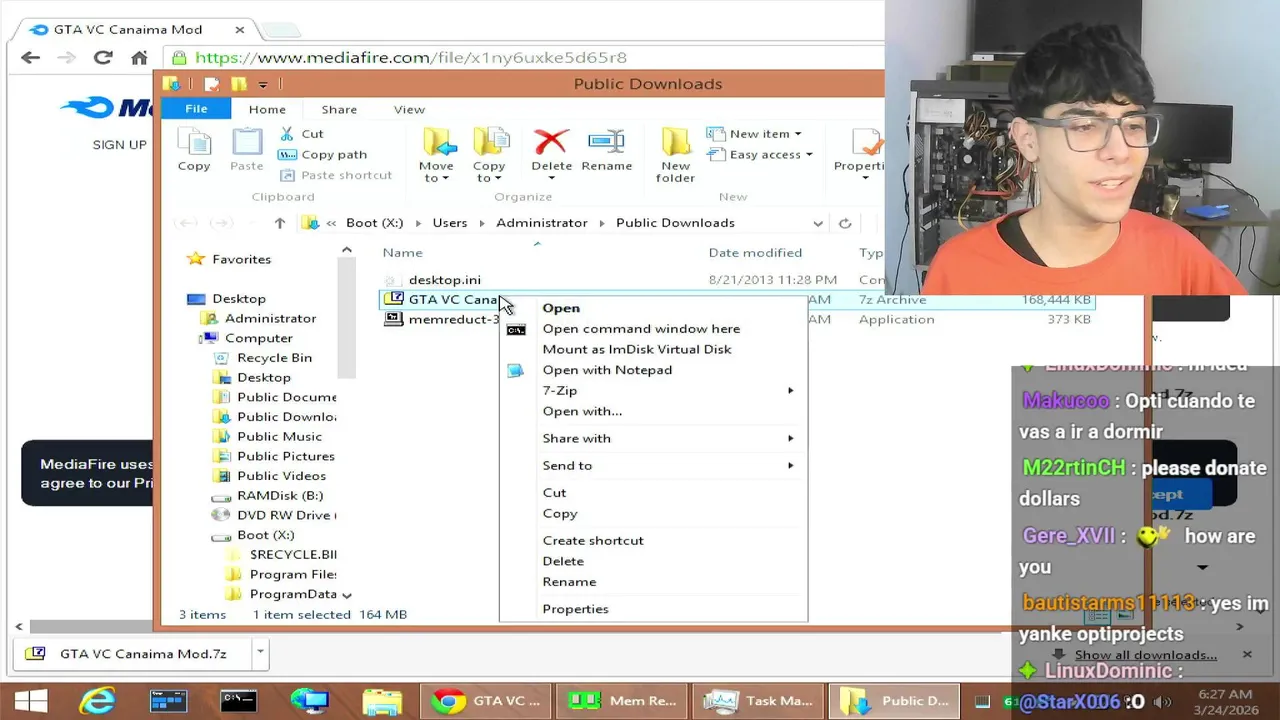Screen dimensions: 1280x720
Task: Click the Show all downloads link
Action: click(x=1146, y=655)
